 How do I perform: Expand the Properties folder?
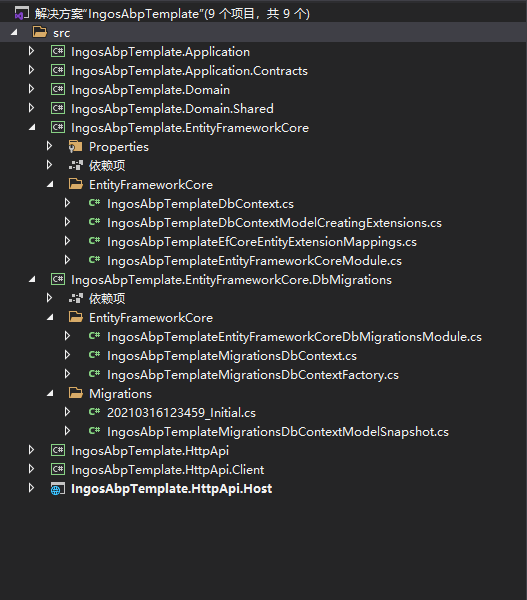point(49,146)
